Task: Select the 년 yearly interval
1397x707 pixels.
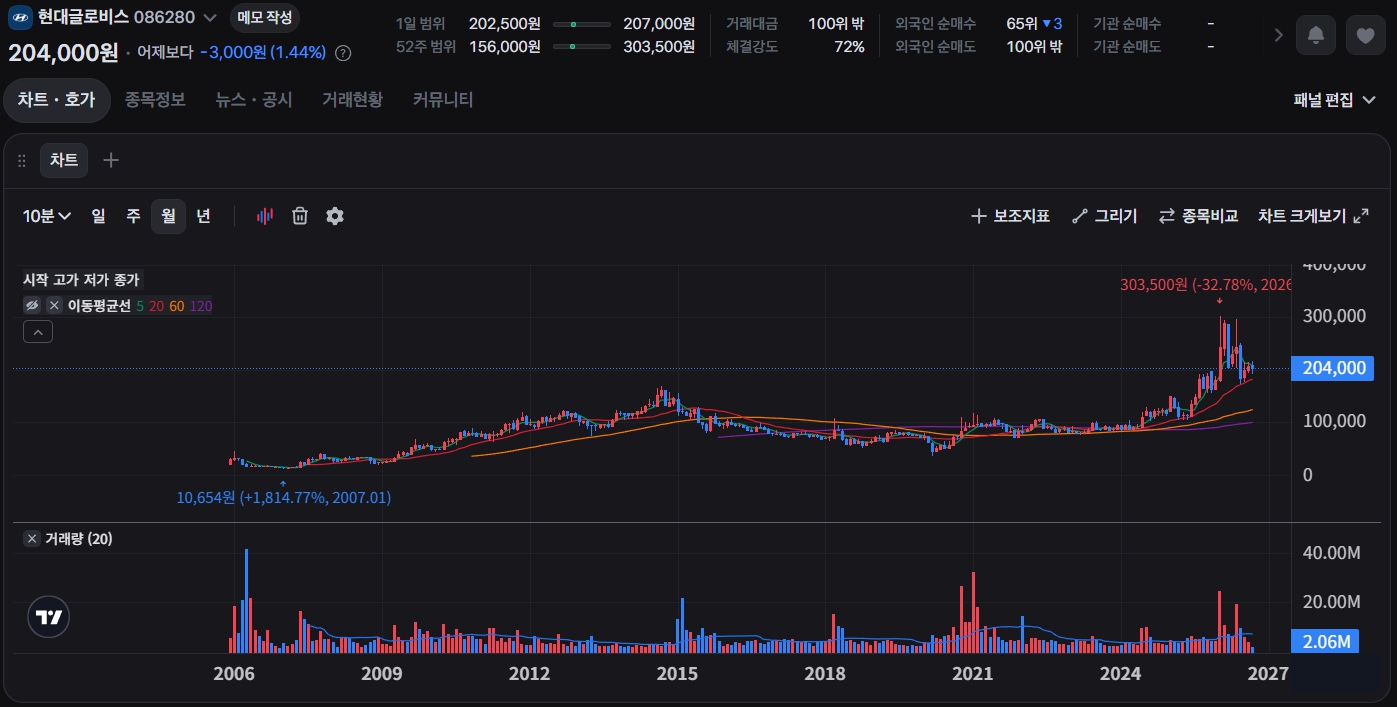Action: (x=203, y=216)
